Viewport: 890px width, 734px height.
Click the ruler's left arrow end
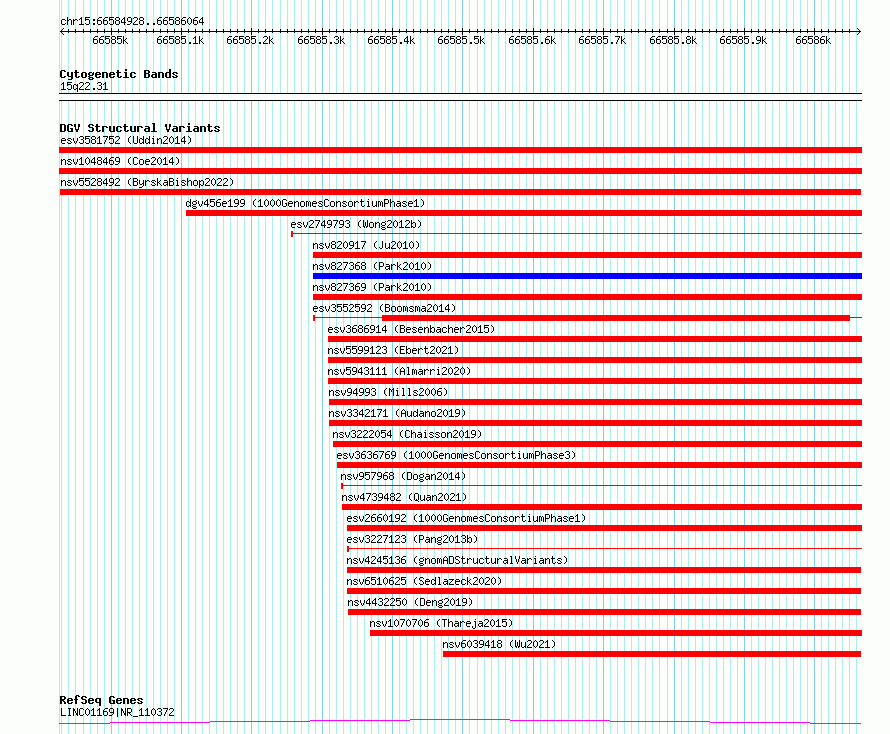pyautogui.click(x=62, y=32)
